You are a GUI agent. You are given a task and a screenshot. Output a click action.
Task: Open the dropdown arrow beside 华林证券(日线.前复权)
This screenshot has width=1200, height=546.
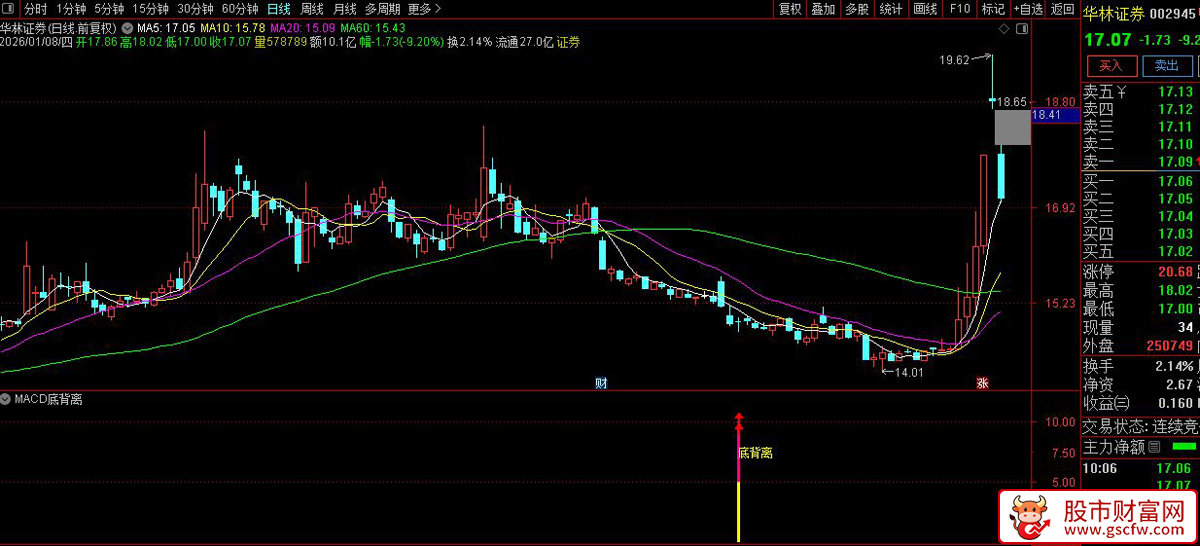[127, 27]
